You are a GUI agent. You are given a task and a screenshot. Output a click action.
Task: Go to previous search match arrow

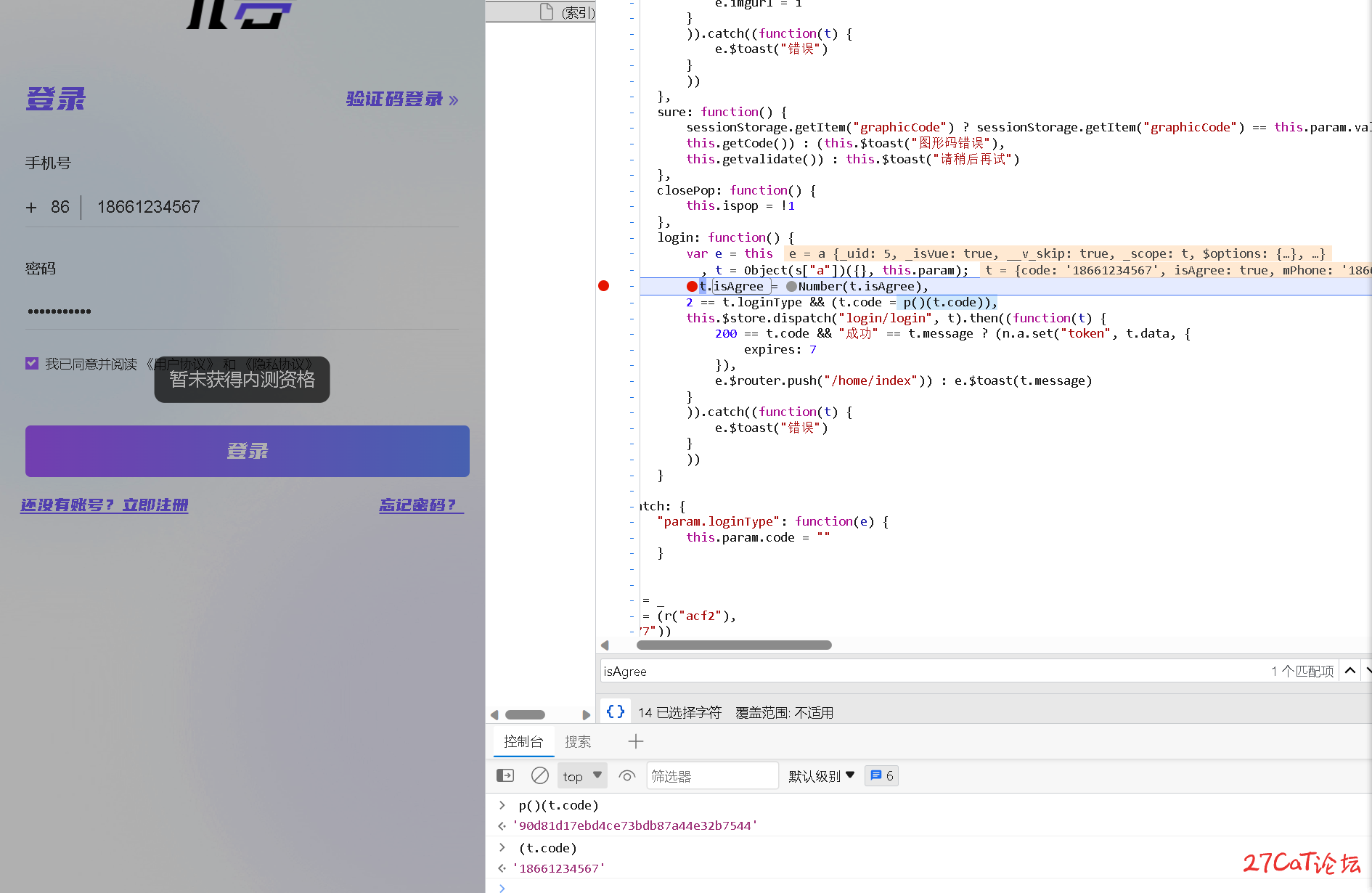click(x=1349, y=671)
